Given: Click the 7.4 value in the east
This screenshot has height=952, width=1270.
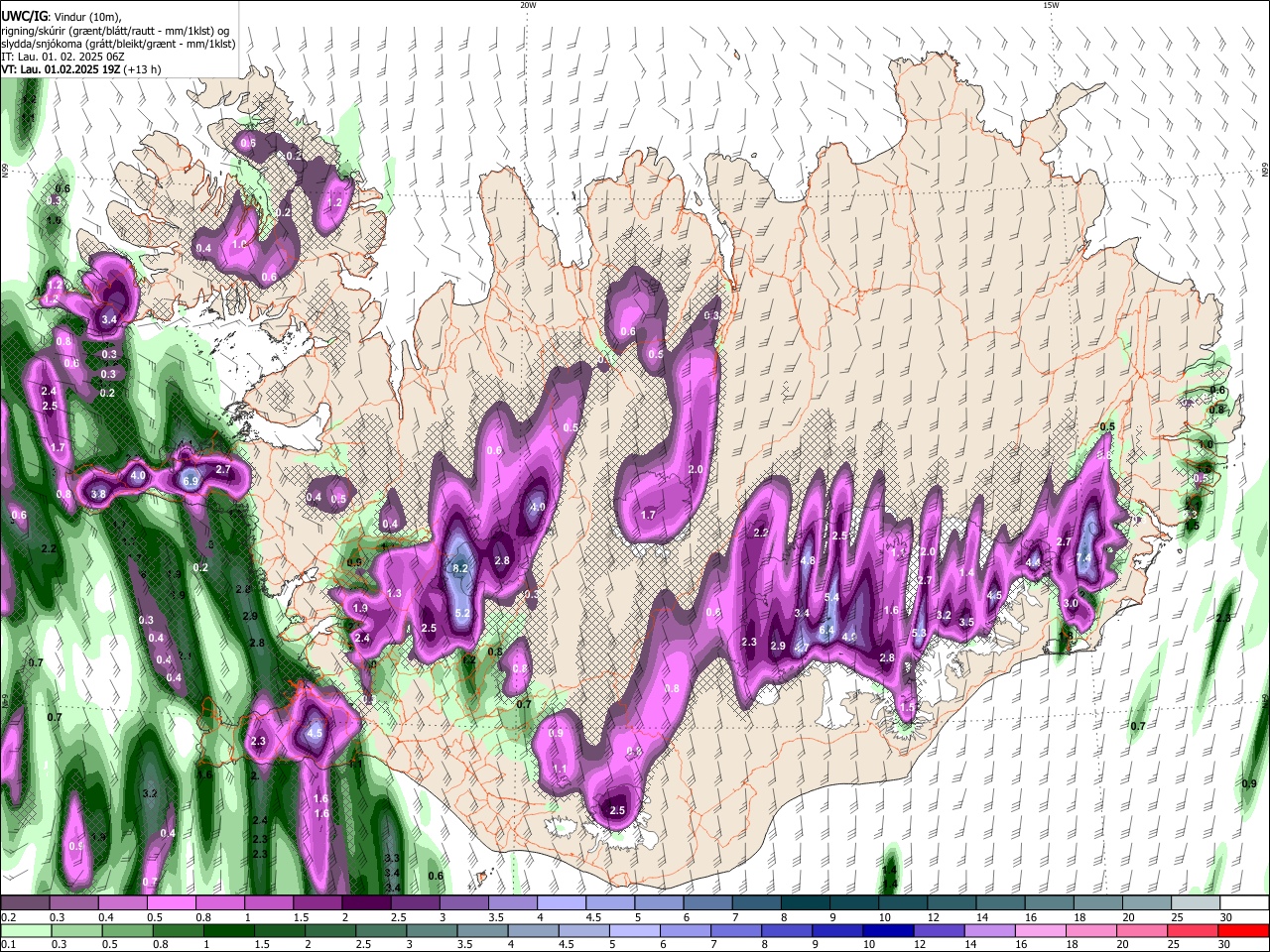Looking at the screenshot, I should tap(1083, 558).
